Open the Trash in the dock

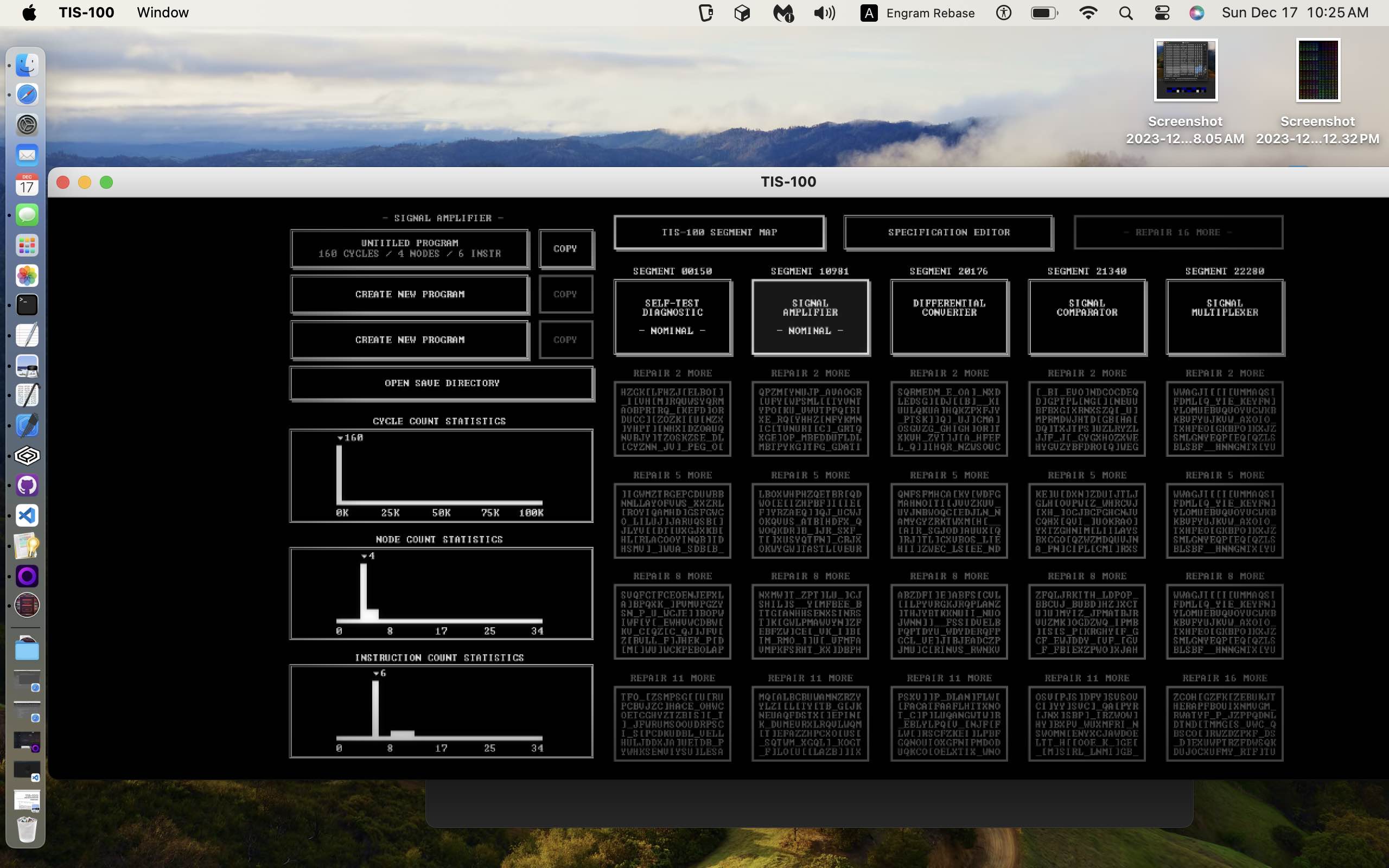point(27,829)
